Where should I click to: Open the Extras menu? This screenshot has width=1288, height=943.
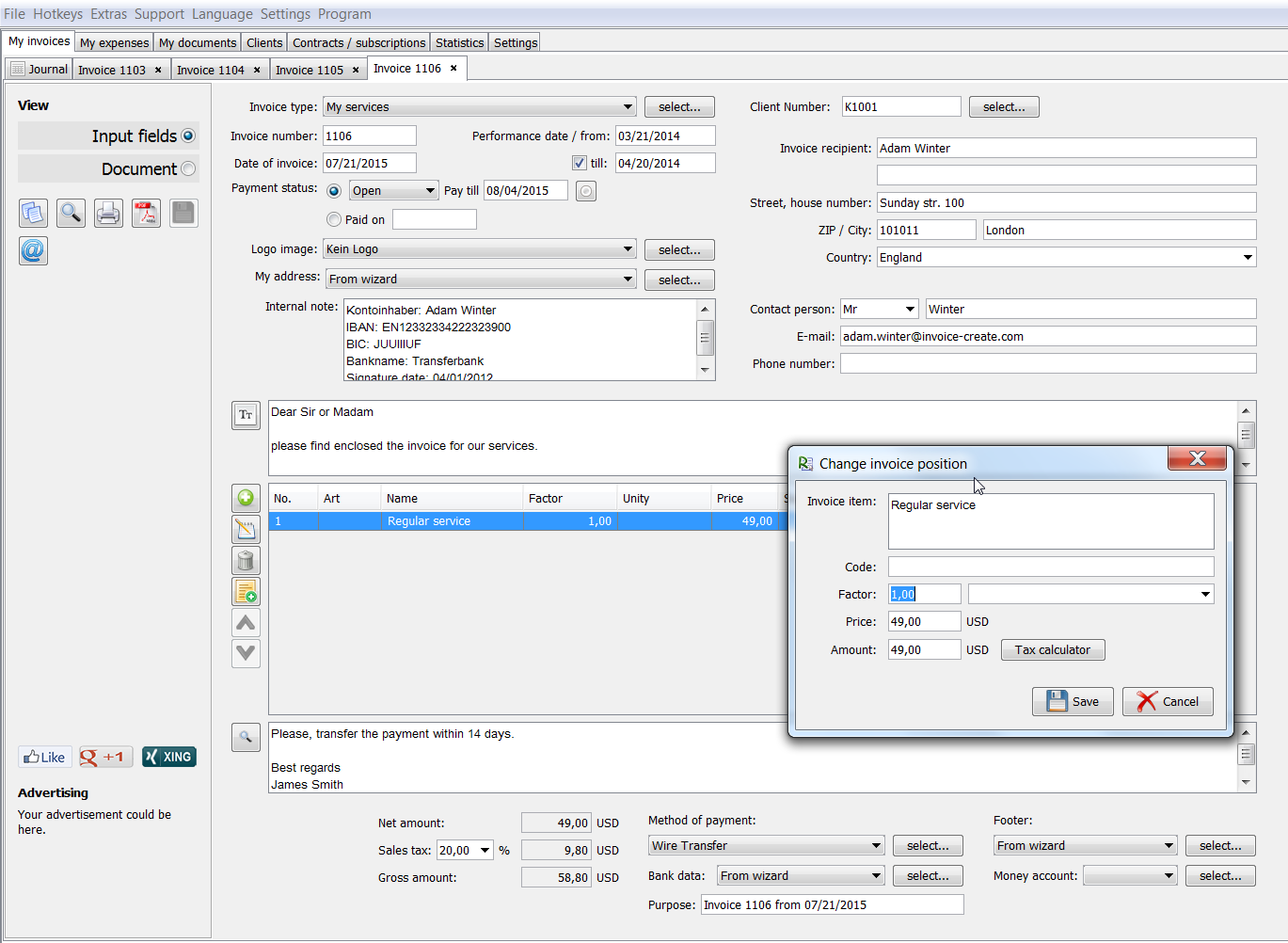coord(108,14)
